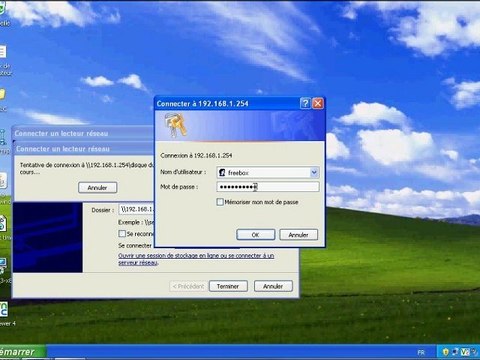Viewport: 480px width, 360px height.
Task: Cancel the connection attempt in the Tentative de connexion dialog
Action: pos(97,188)
